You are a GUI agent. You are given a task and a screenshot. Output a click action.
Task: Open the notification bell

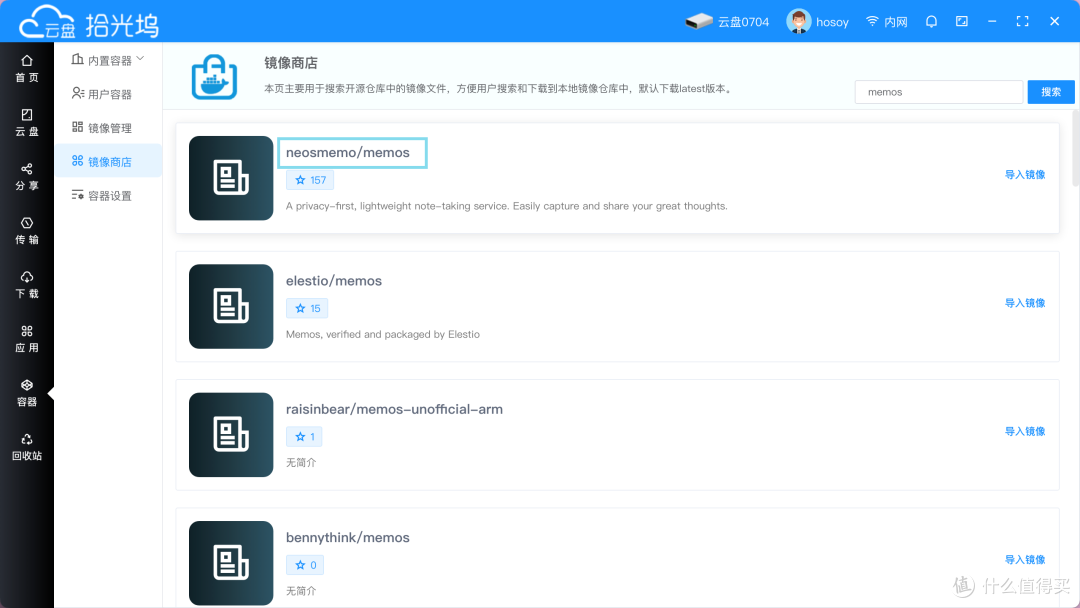tap(931, 21)
